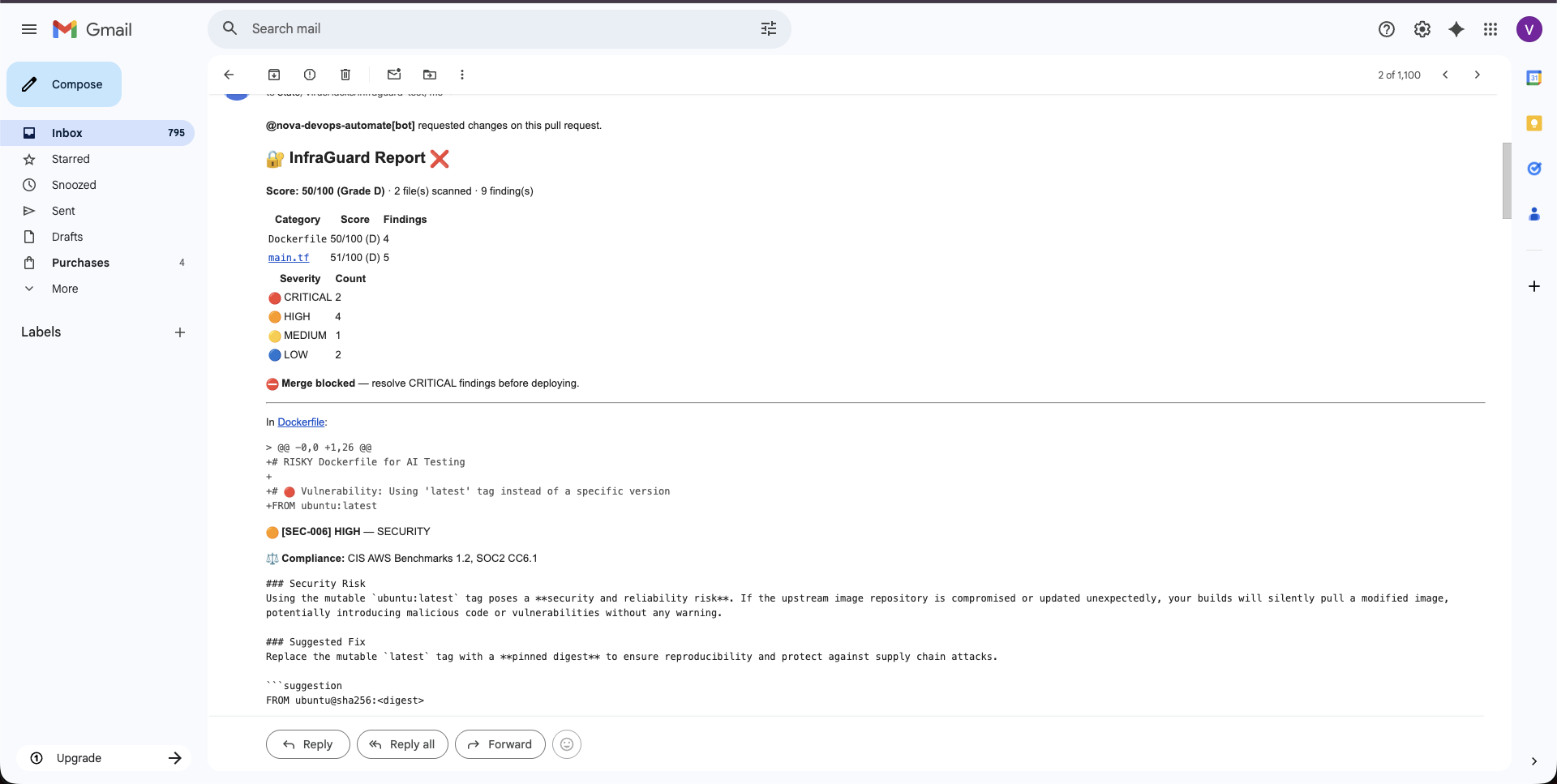Click the Forward button
Viewport: 1557px width, 784px height.
click(x=500, y=744)
